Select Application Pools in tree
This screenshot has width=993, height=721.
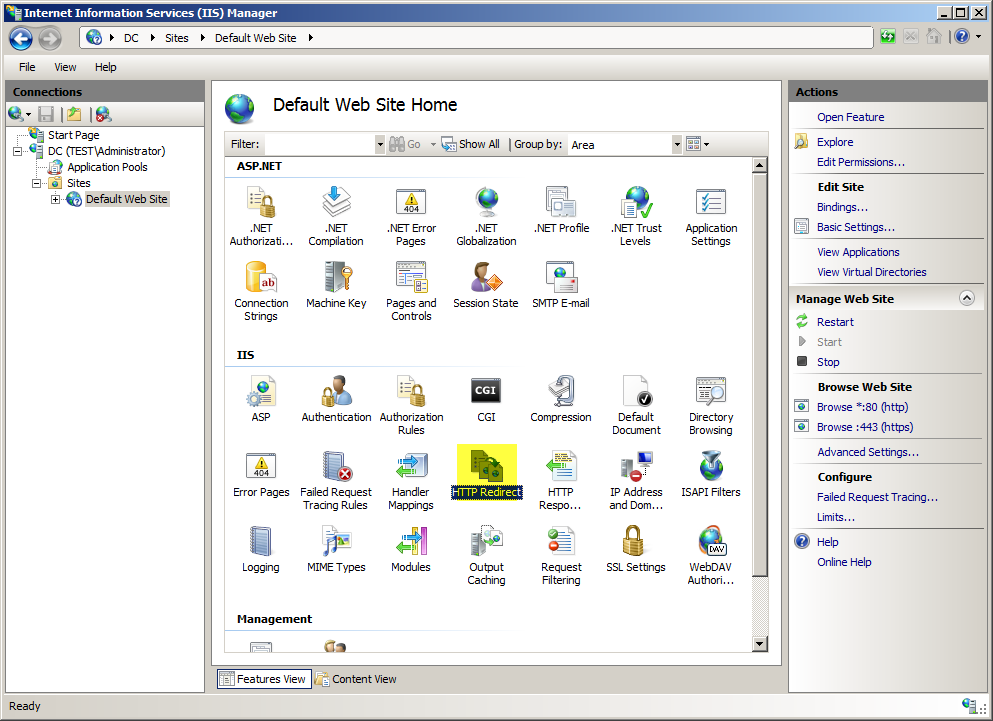pyautogui.click(x=107, y=167)
